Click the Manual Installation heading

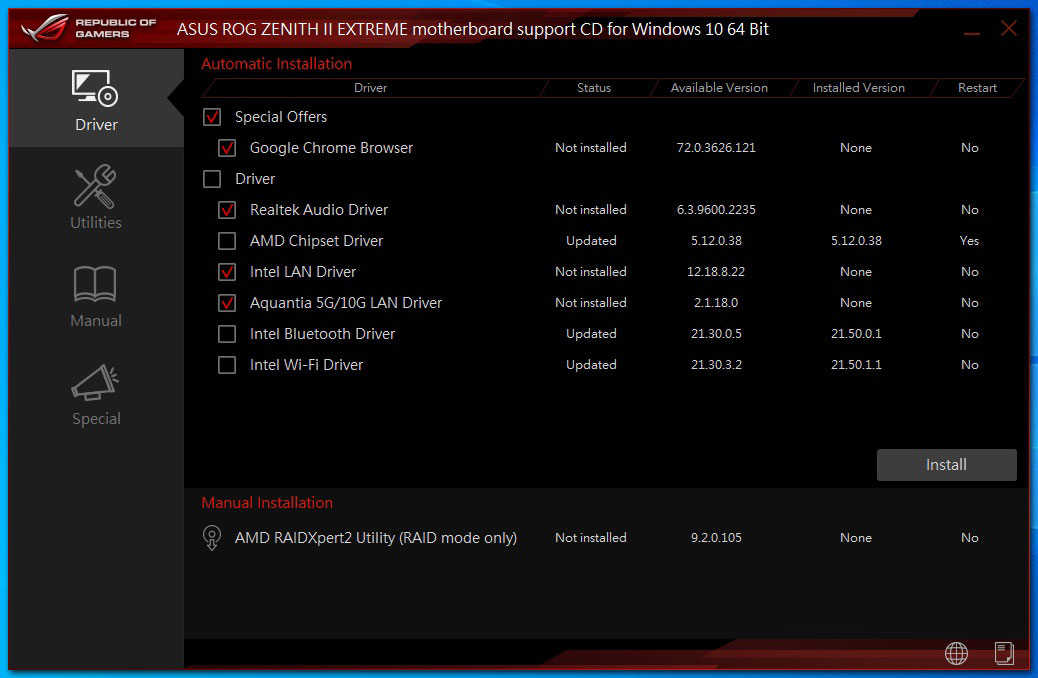coord(267,503)
